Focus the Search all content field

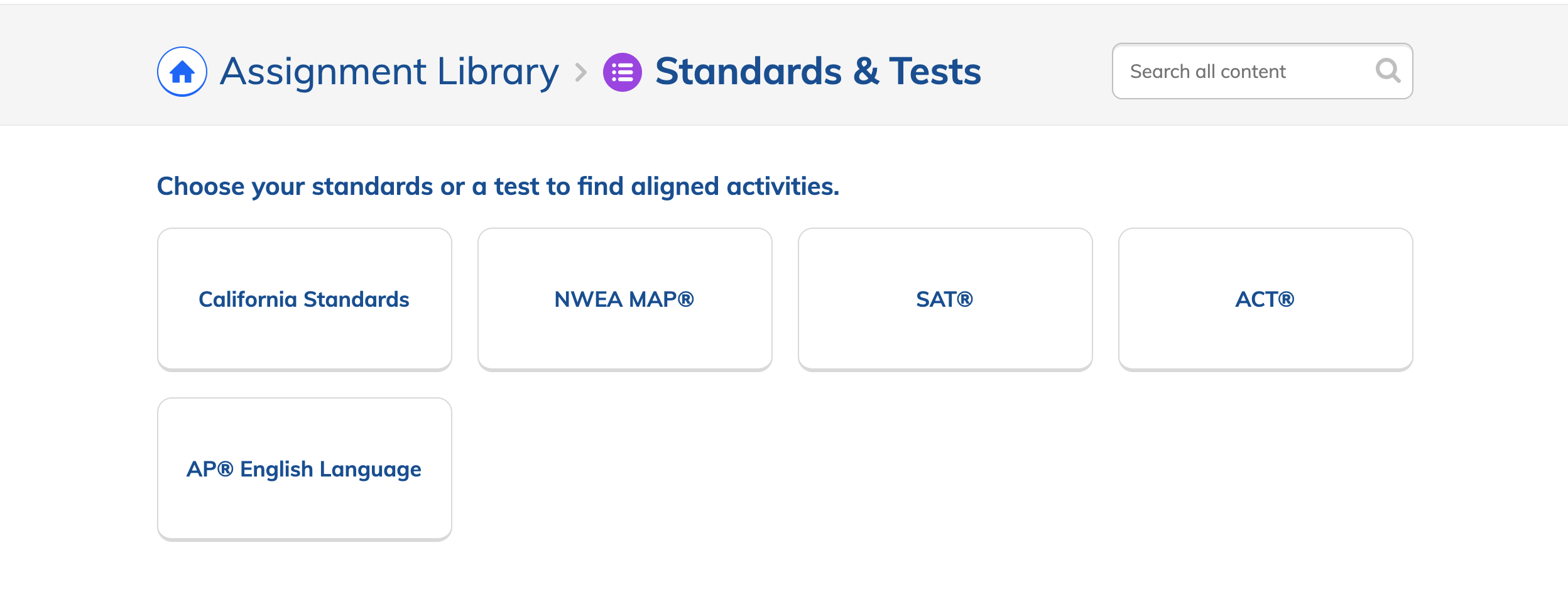point(1263,71)
